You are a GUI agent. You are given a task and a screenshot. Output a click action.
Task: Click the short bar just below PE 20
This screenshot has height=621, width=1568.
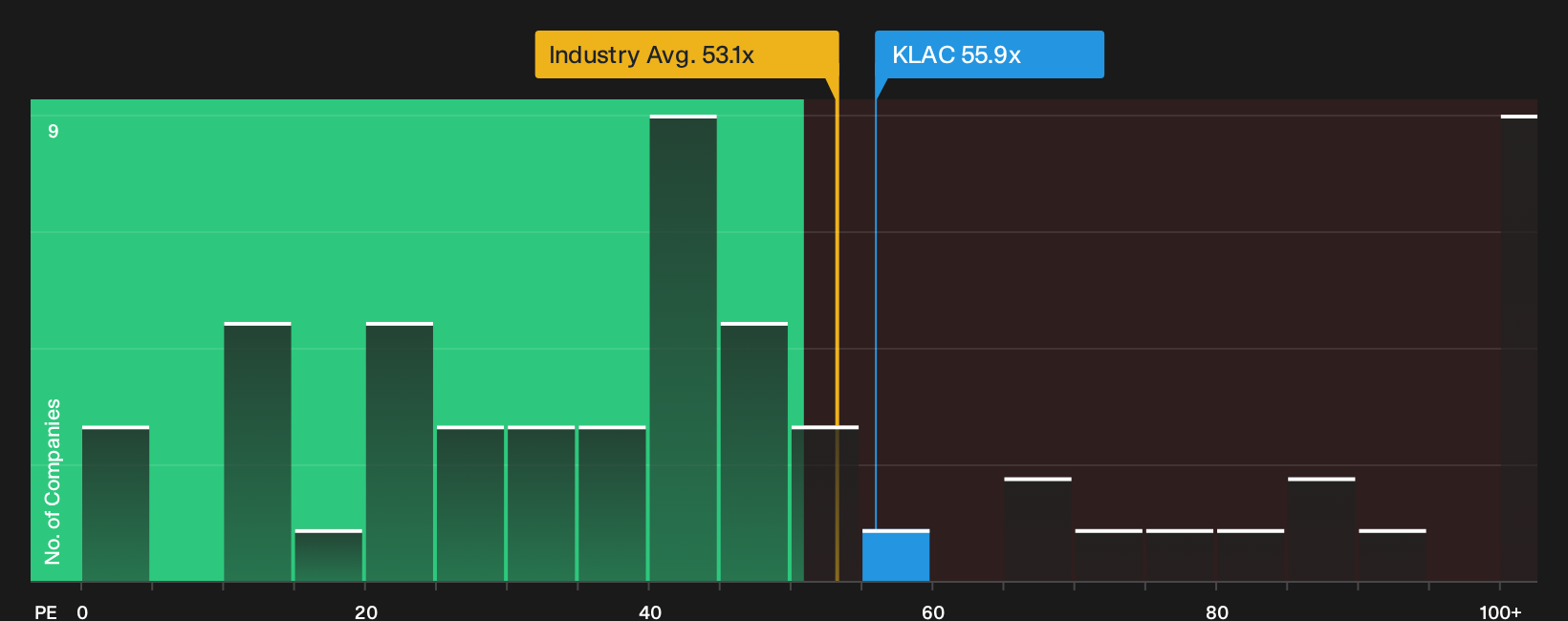(329, 556)
